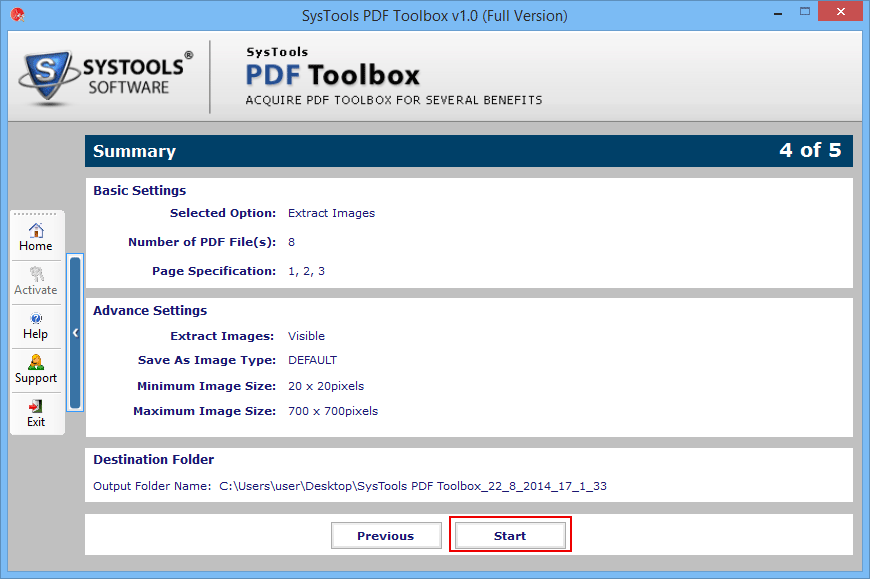Image resolution: width=870 pixels, height=579 pixels.
Task: Collapse the sidebar with the left chevron
Action: (75, 333)
